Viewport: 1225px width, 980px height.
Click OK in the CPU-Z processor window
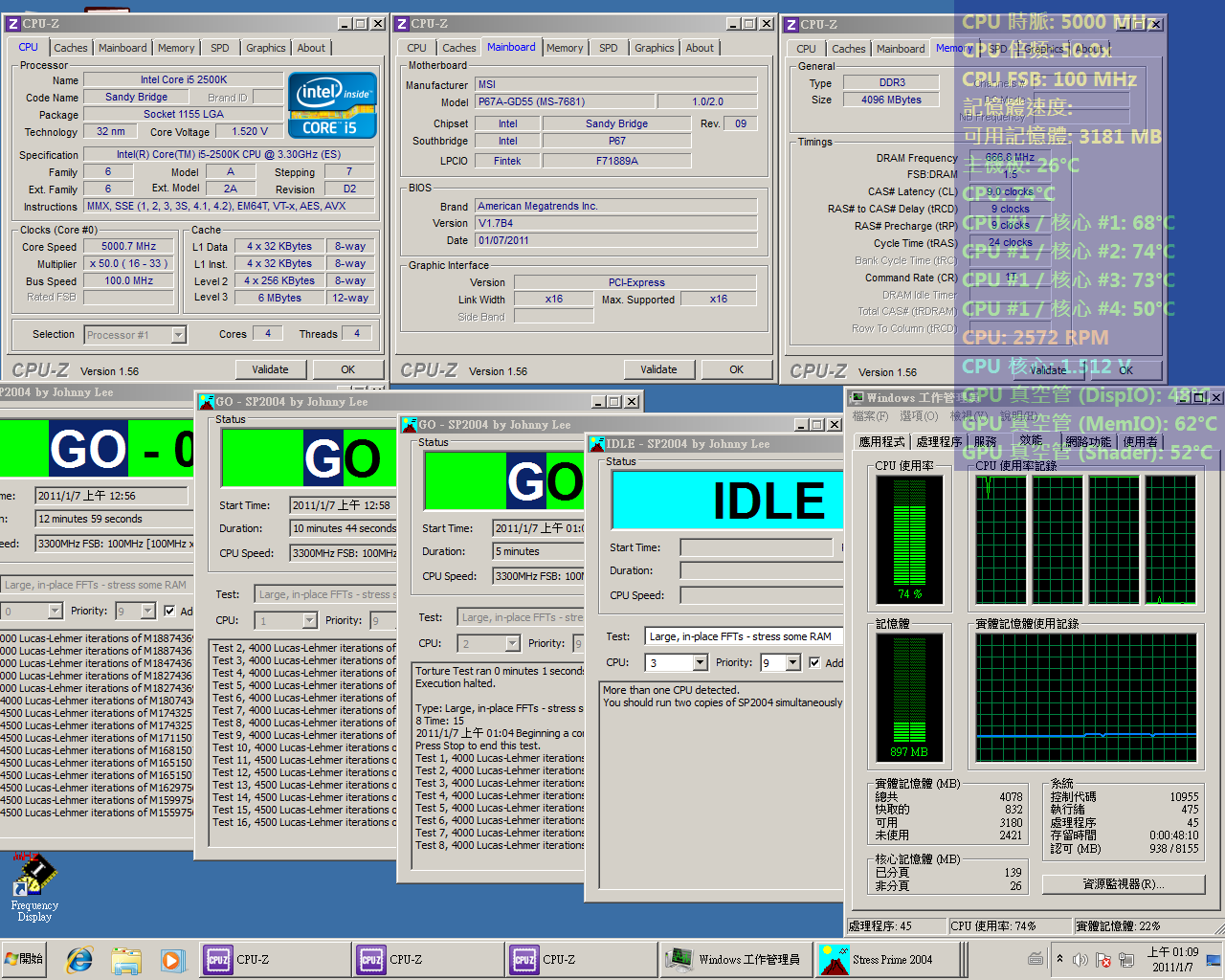click(x=348, y=369)
